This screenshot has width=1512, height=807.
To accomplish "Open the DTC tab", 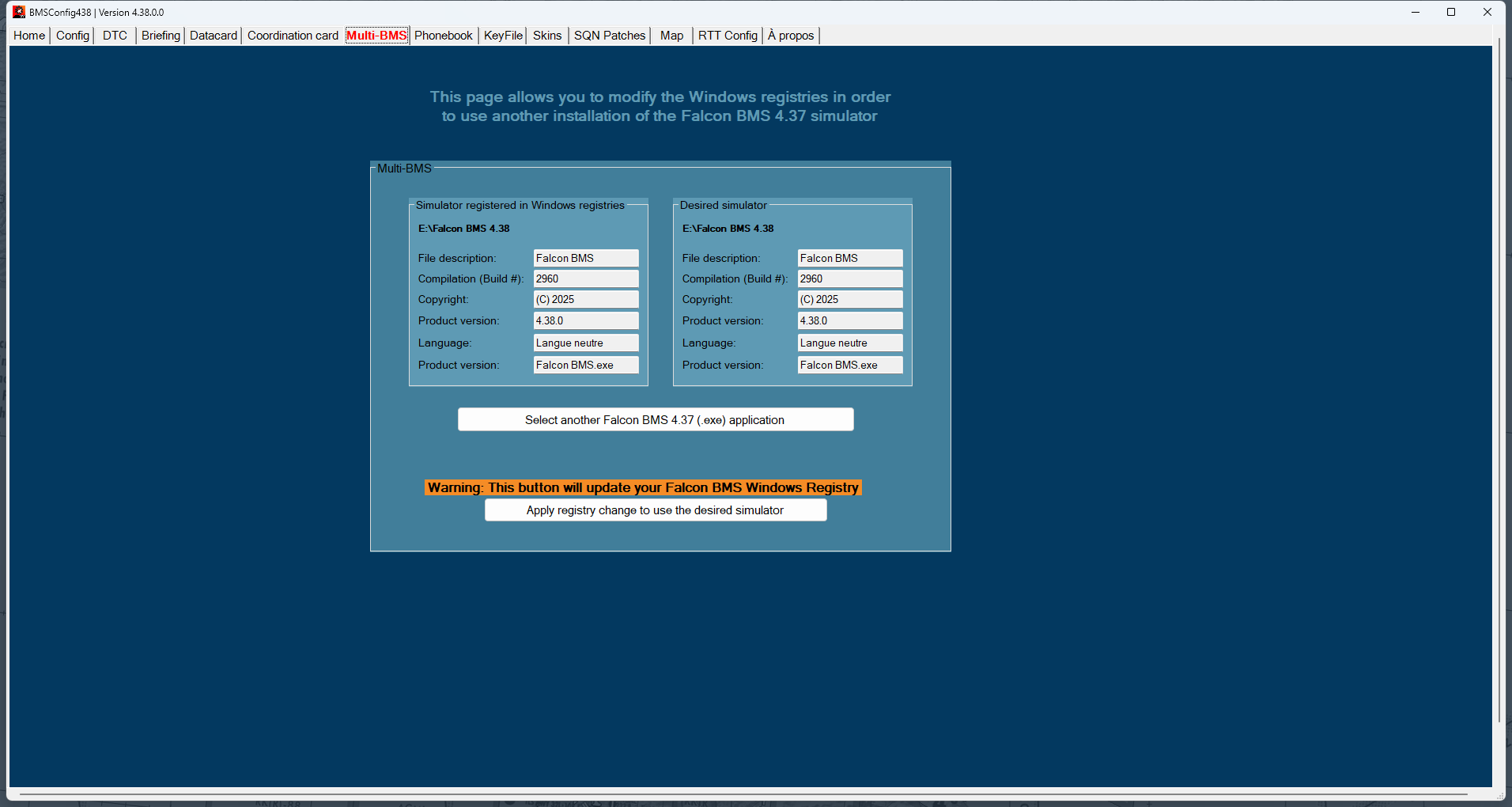I will 115,36.
